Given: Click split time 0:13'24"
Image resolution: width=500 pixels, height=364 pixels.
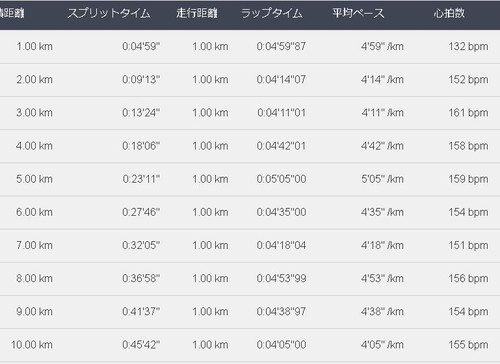Looking at the screenshot, I should pyautogui.click(x=141, y=113).
